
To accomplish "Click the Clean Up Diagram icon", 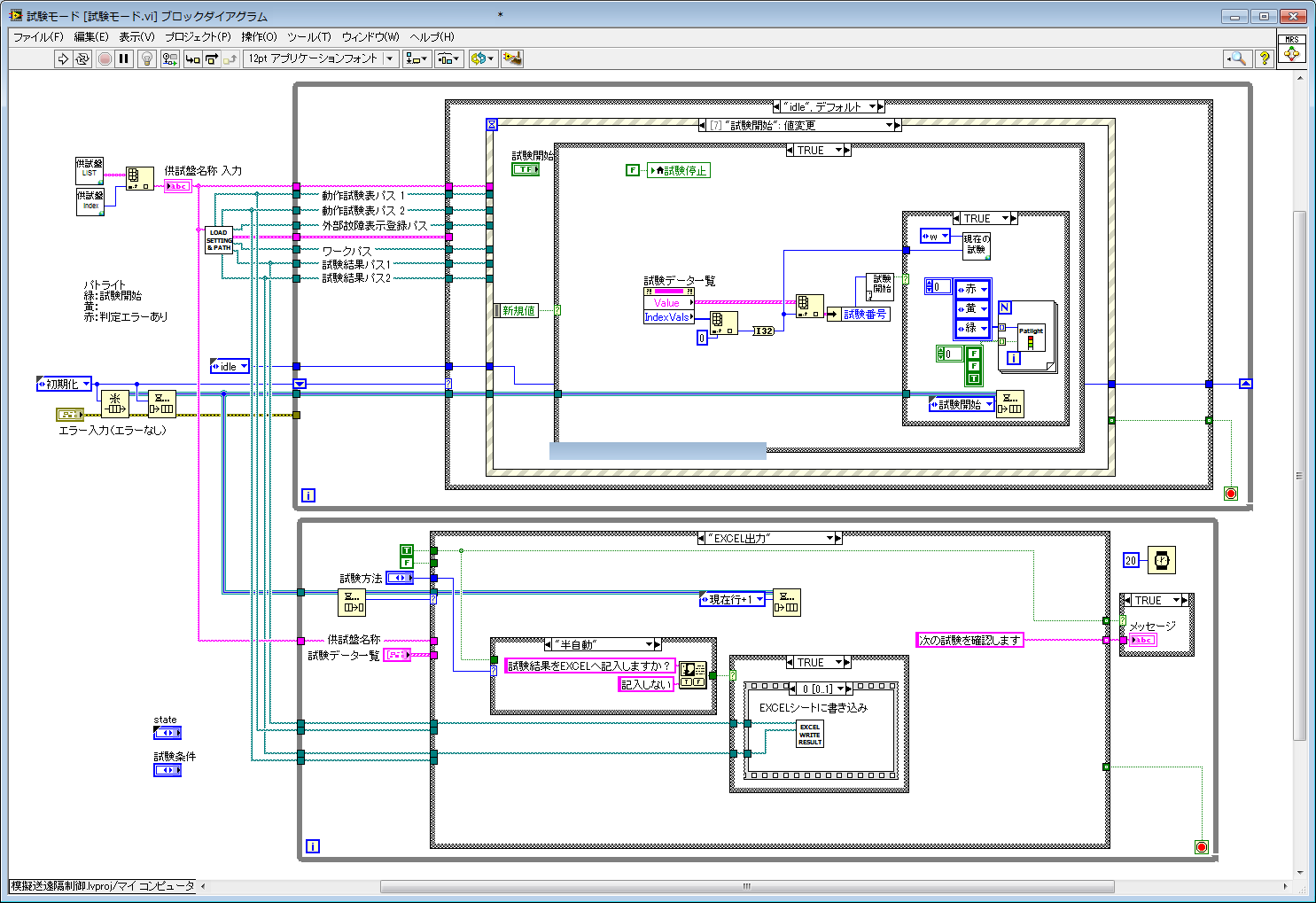I will (x=511, y=58).
